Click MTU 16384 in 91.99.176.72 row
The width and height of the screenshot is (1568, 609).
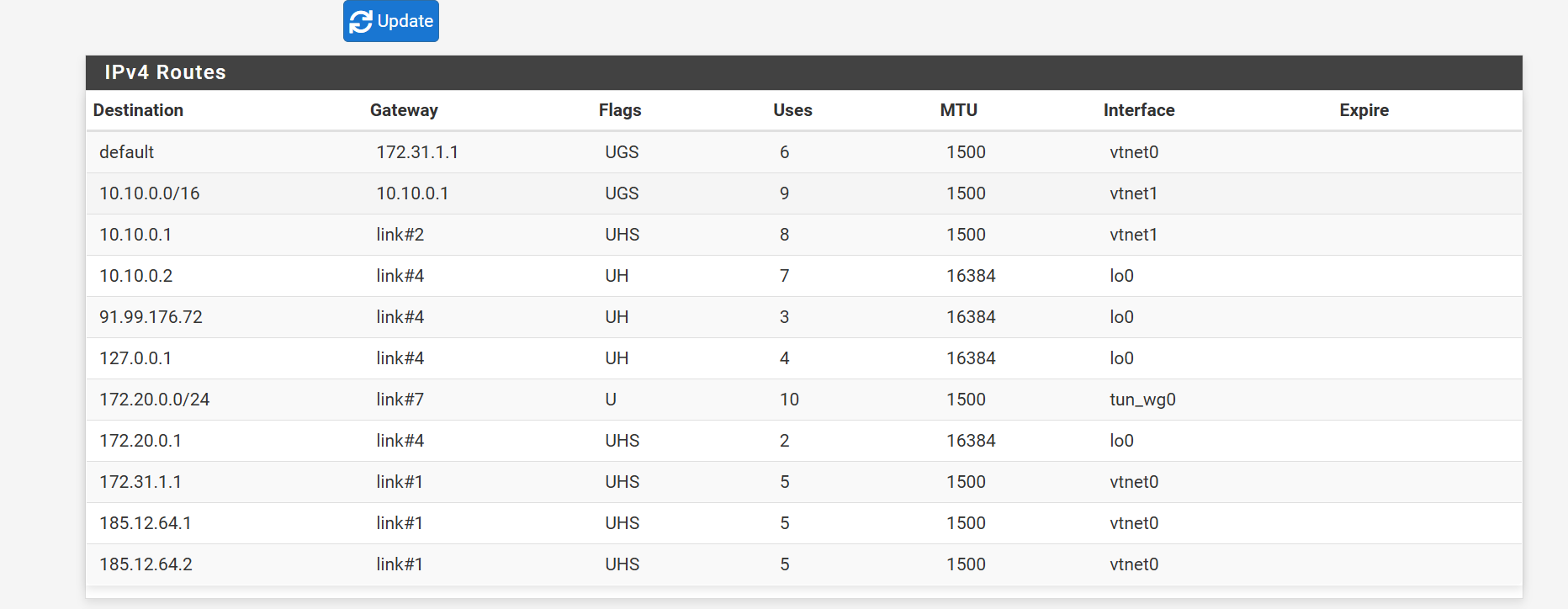(971, 317)
